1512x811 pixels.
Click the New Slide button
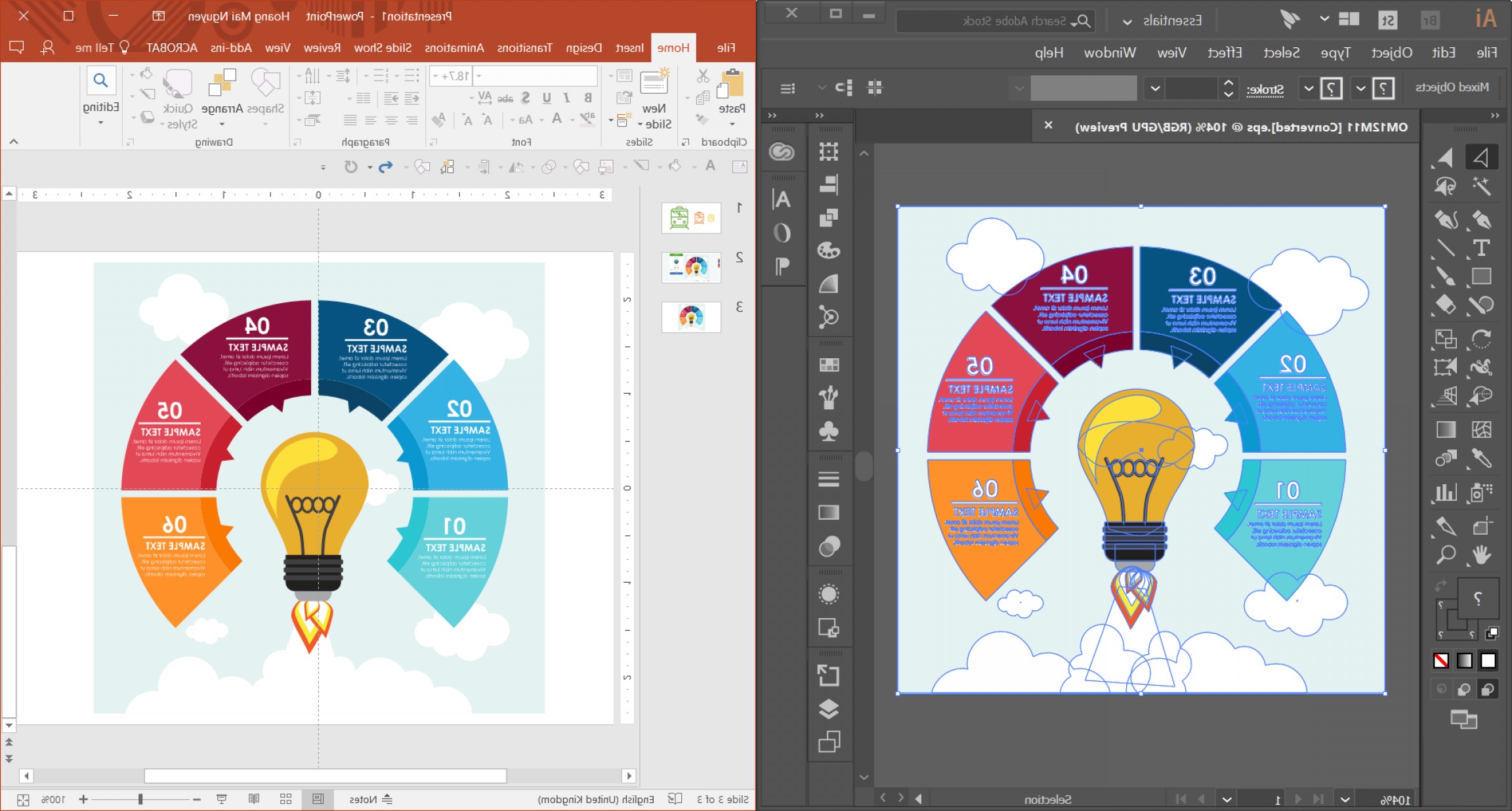(x=654, y=84)
